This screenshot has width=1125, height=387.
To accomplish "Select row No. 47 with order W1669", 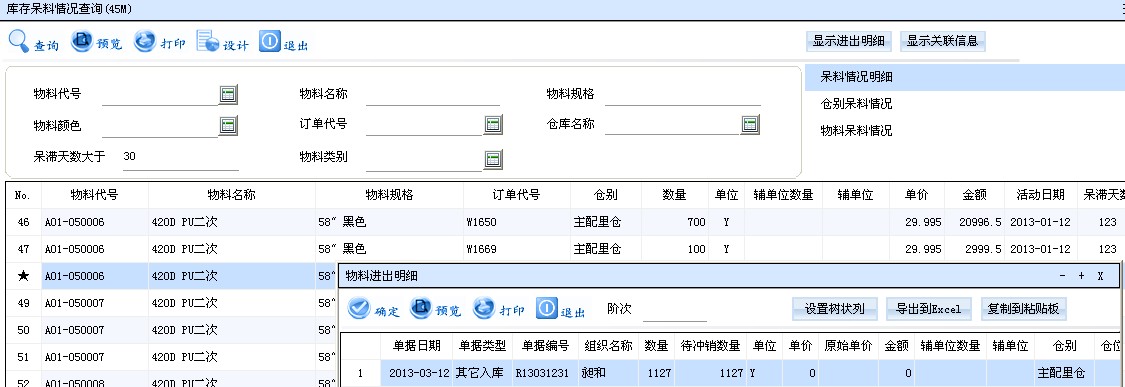I will coord(565,249).
